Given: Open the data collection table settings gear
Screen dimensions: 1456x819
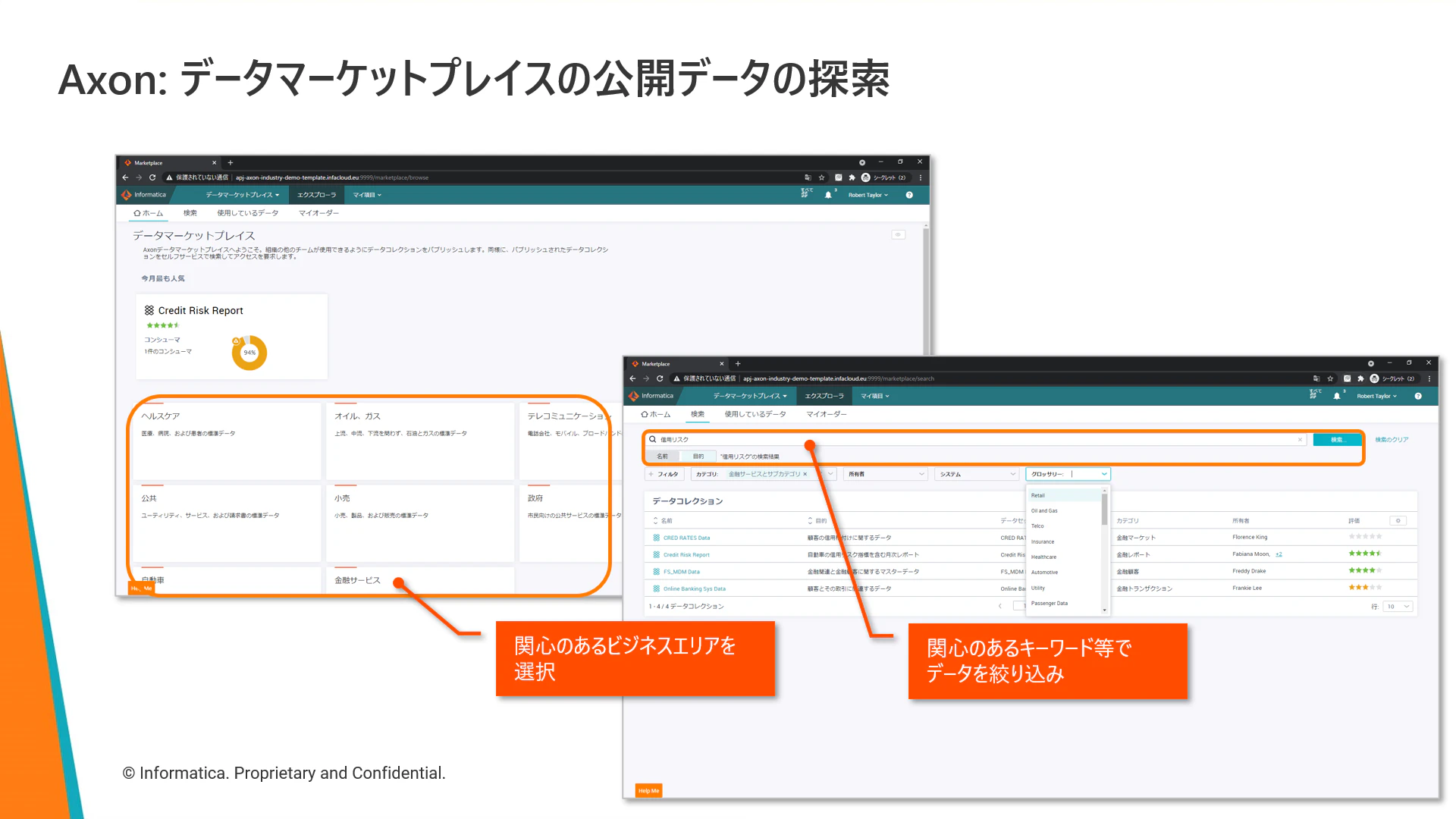Looking at the screenshot, I should pos(1398,520).
